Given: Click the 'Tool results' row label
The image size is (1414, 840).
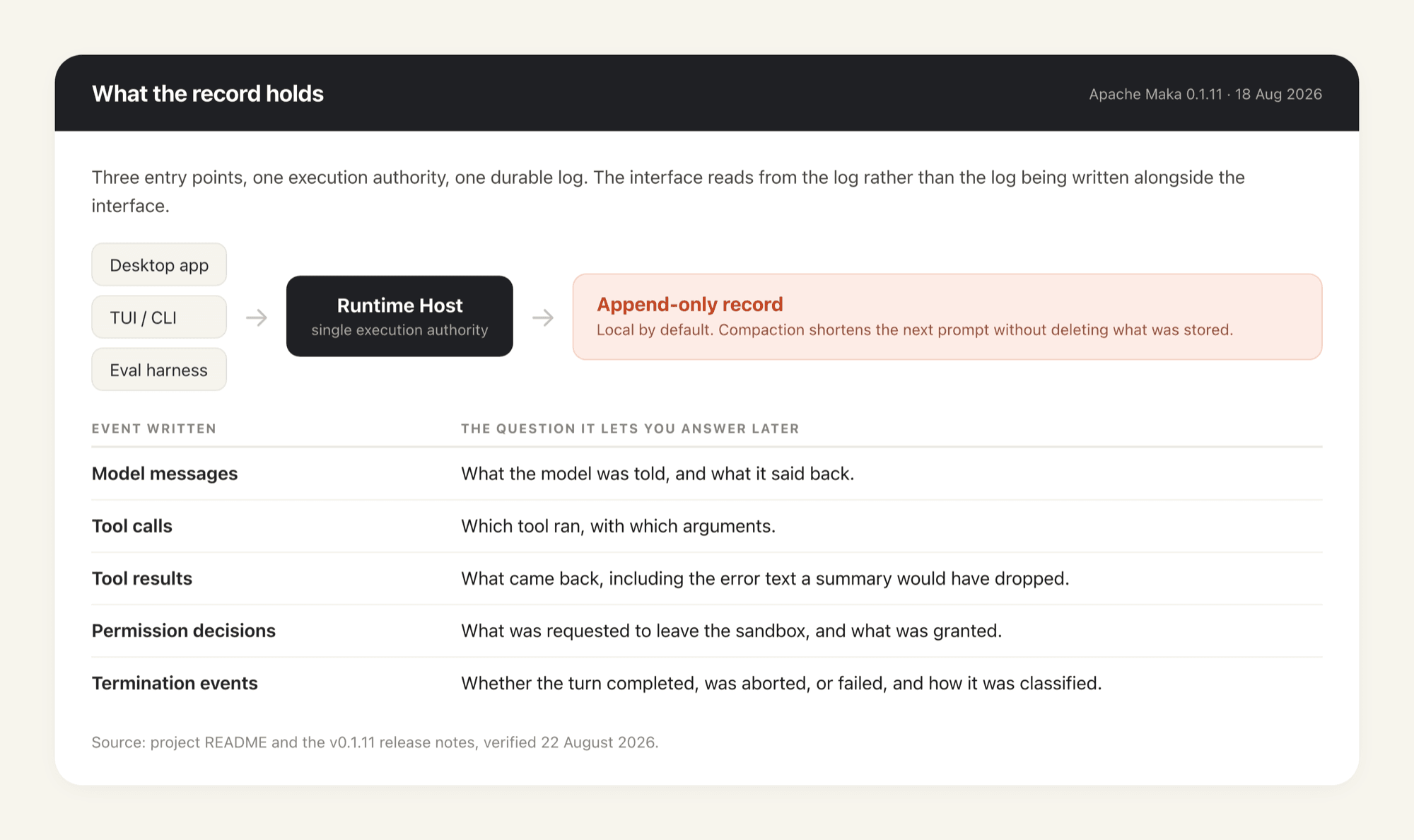Looking at the screenshot, I should 142,578.
